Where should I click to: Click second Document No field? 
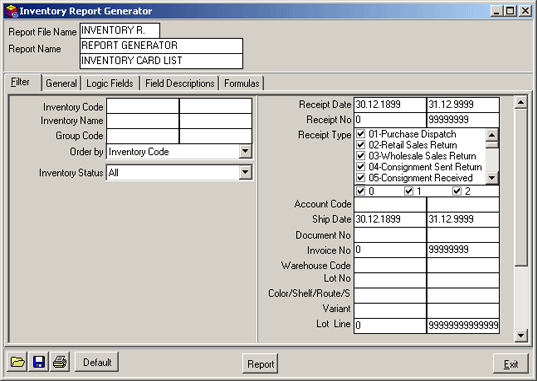463,235
